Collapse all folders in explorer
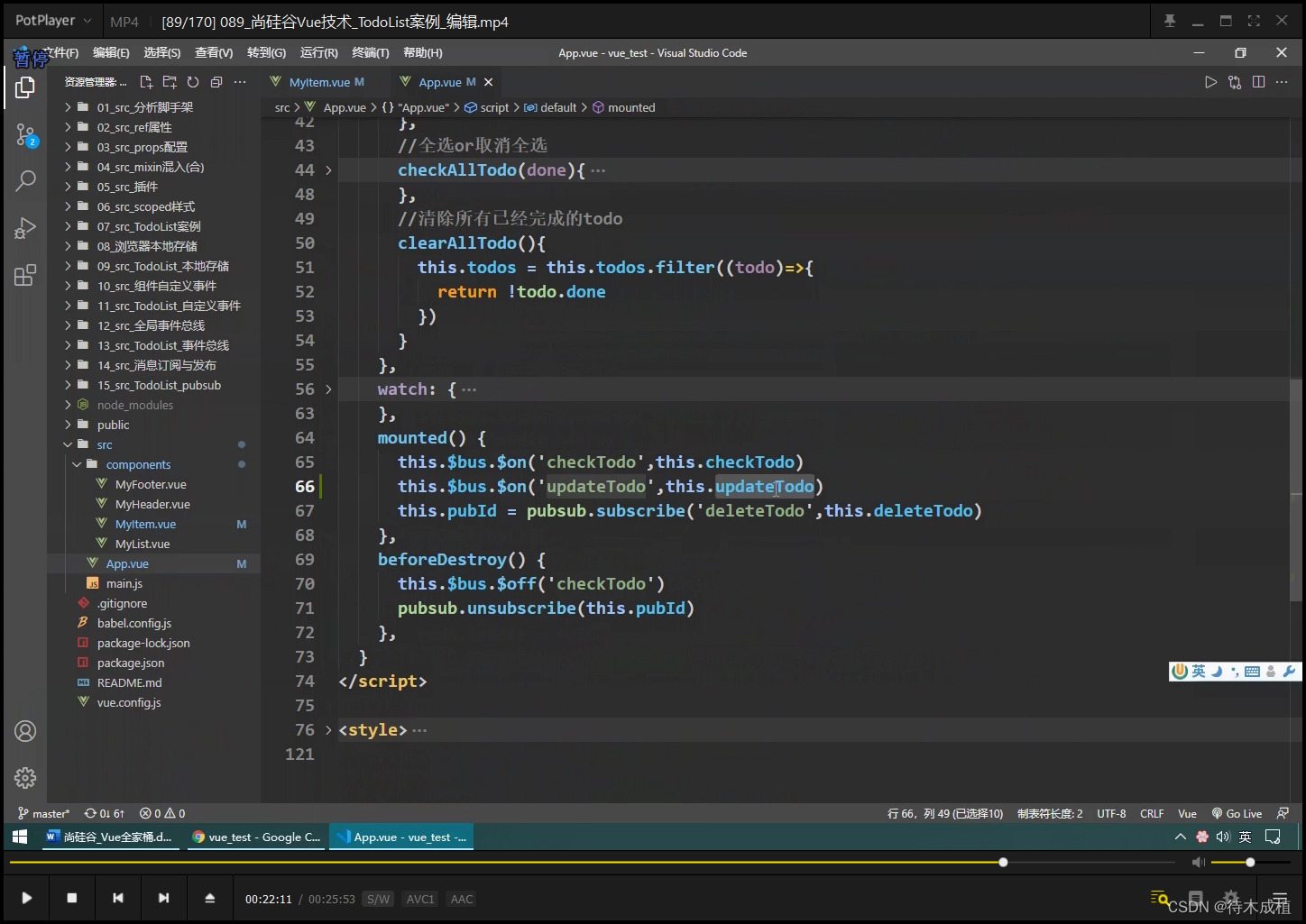1306x924 pixels. [x=216, y=82]
